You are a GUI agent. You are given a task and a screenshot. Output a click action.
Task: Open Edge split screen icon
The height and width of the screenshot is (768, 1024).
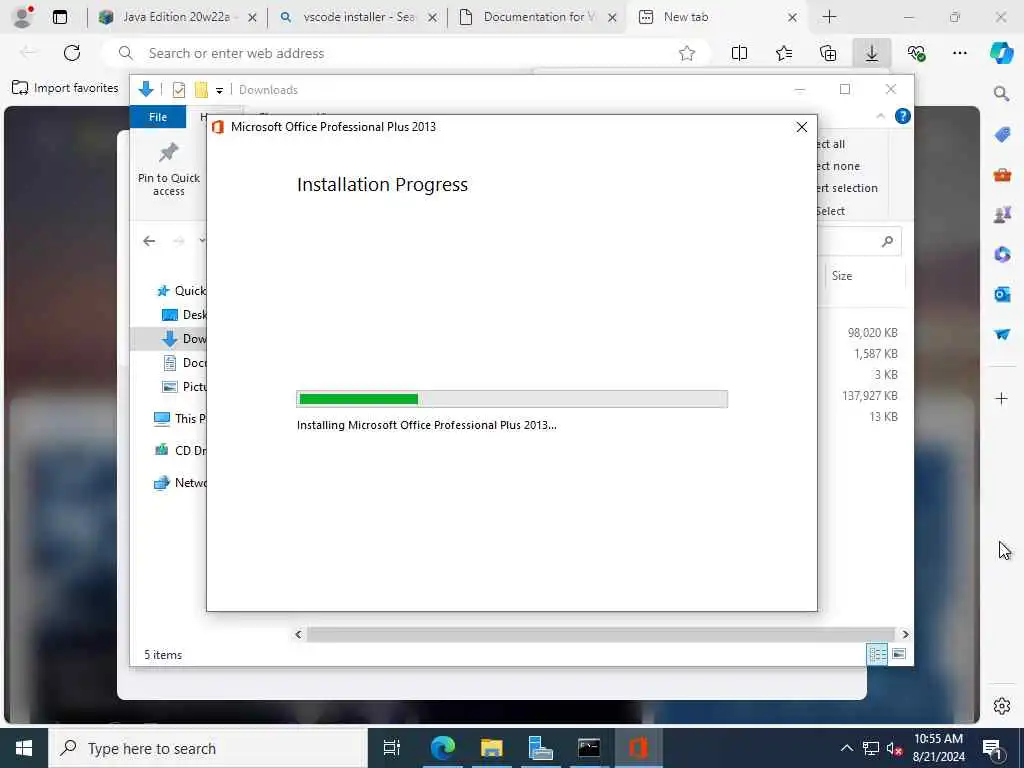pyautogui.click(x=739, y=54)
